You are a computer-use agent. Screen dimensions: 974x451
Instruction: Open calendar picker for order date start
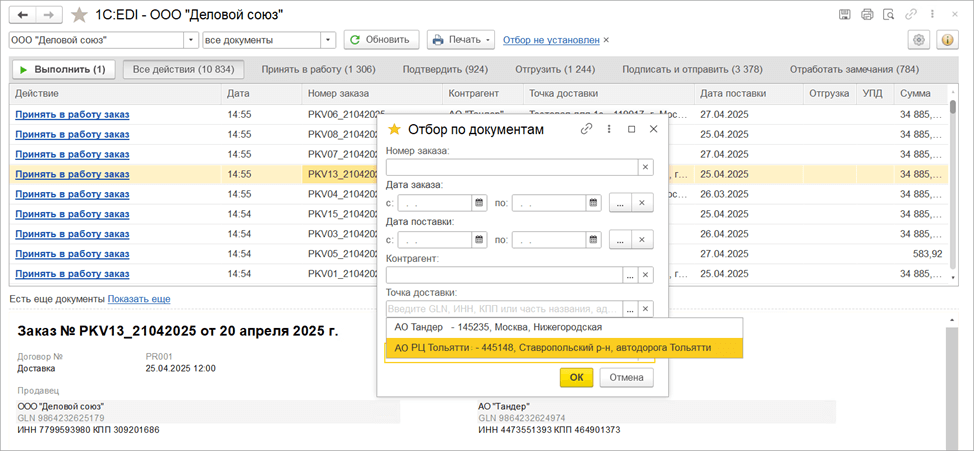(479, 203)
